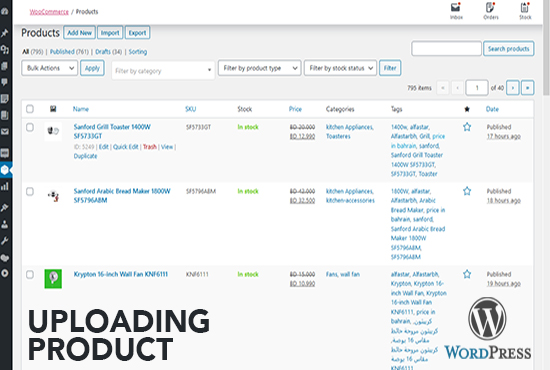Focus the current page number field
This screenshot has height=370, width=550.
(x=477, y=88)
